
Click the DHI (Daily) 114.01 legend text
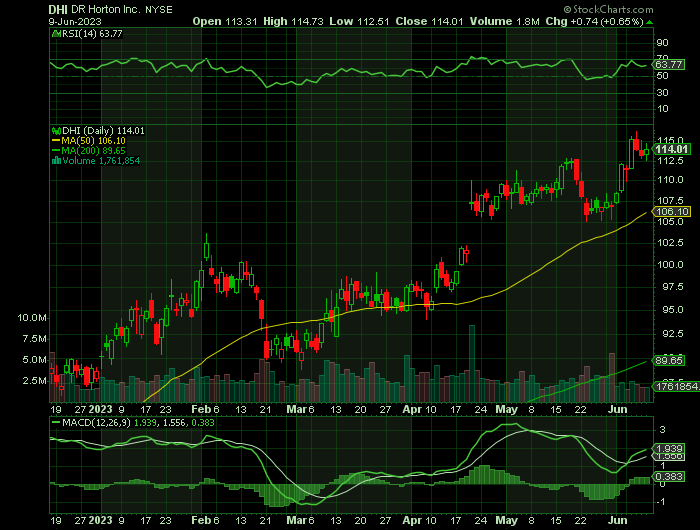coord(103,131)
